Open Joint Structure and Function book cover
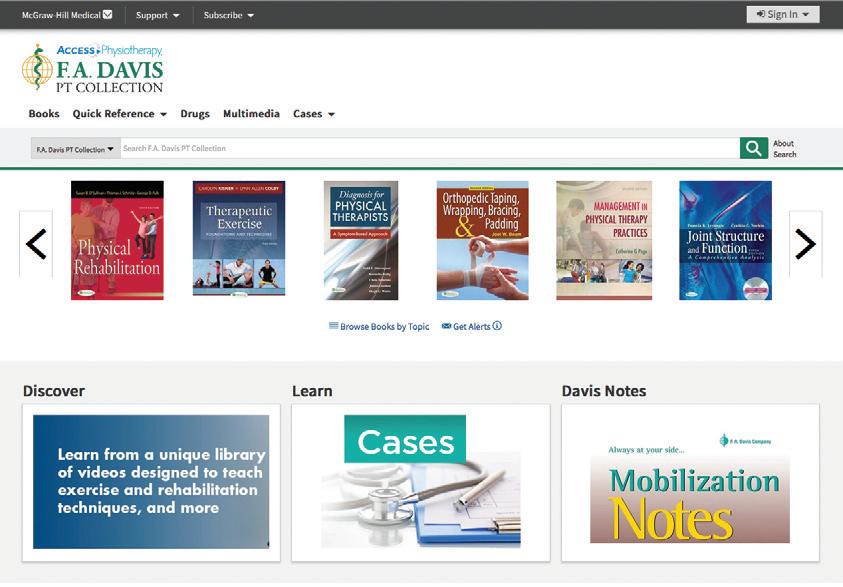The height and width of the screenshot is (587, 843). 725,240
